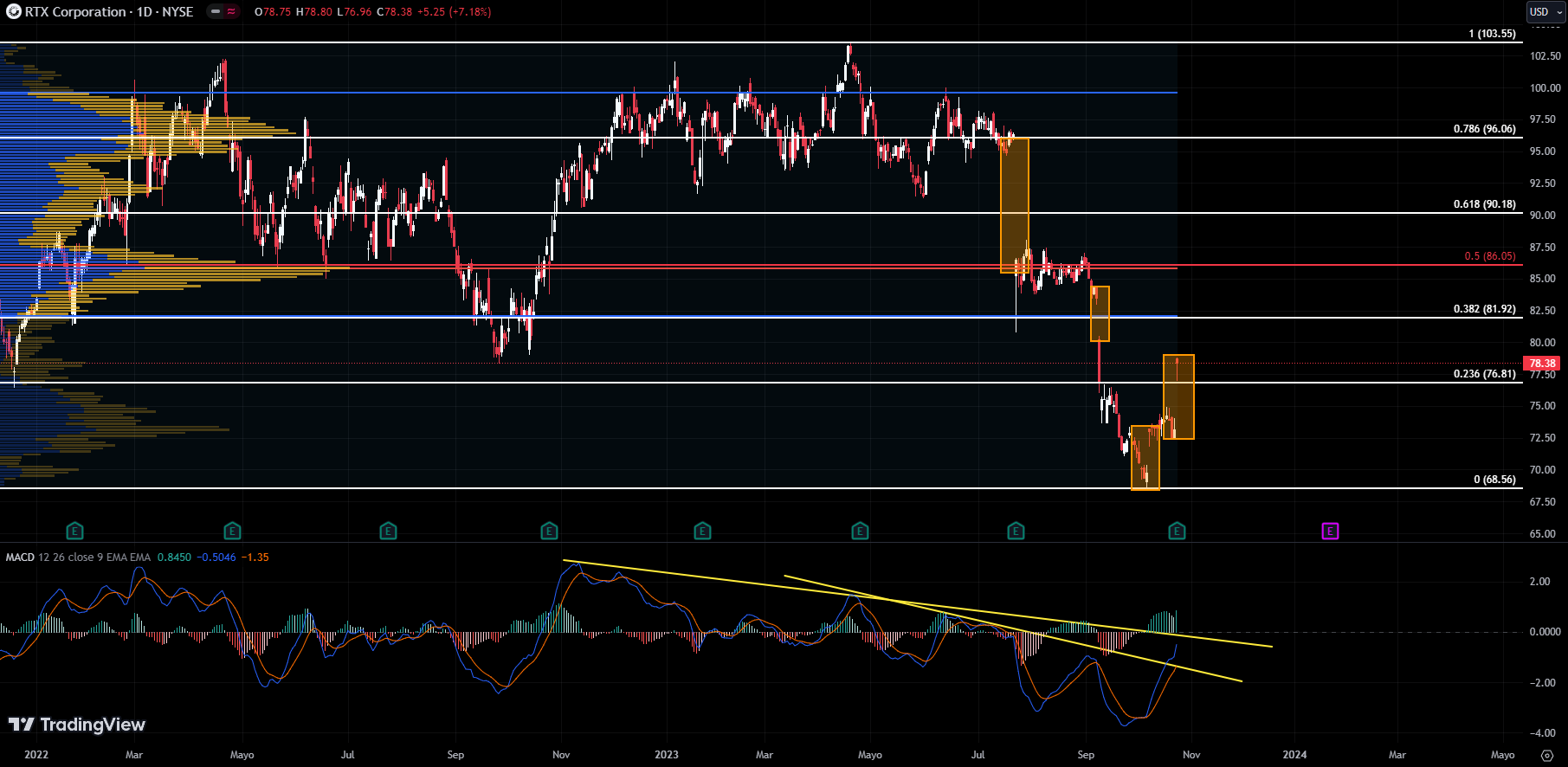Viewport: 1568px width, 767px height.
Task: Select the red 0.5 (86.05) Fibonacci label
Action: click(x=1490, y=256)
